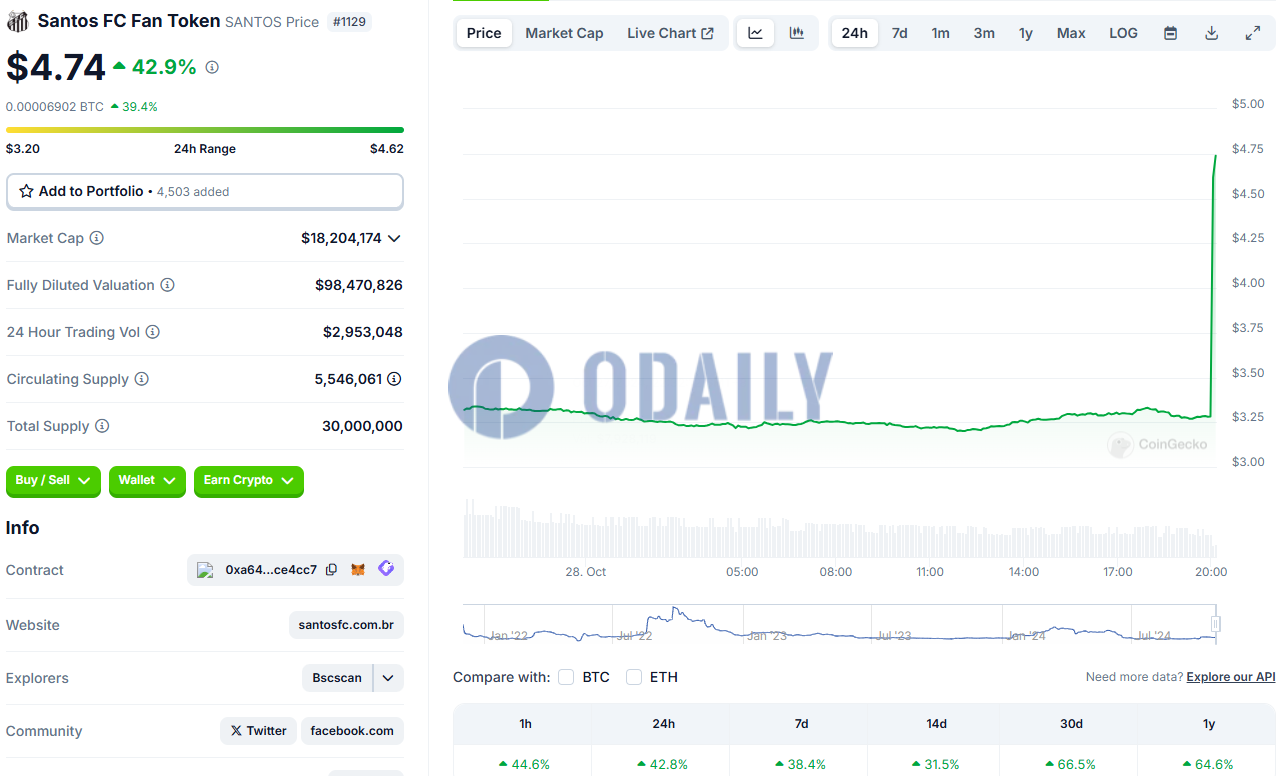The height and width of the screenshot is (776, 1281).
Task: Toggle BTC comparison checkbox
Action: pyautogui.click(x=566, y=677)
